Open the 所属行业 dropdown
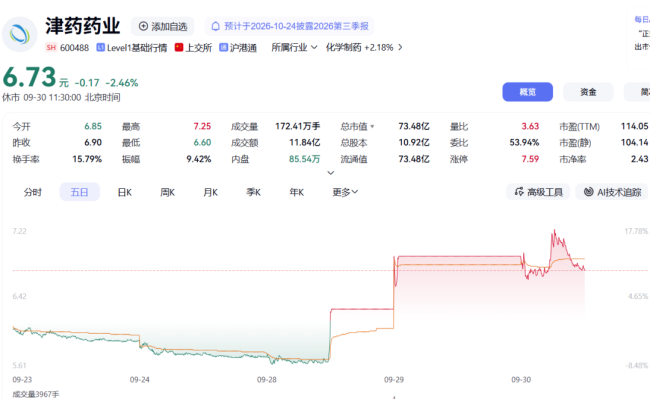The image size is (650, 399). [294, 48]
